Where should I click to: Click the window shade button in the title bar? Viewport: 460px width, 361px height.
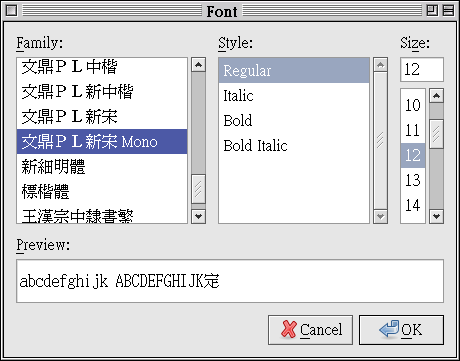[448, 11]
